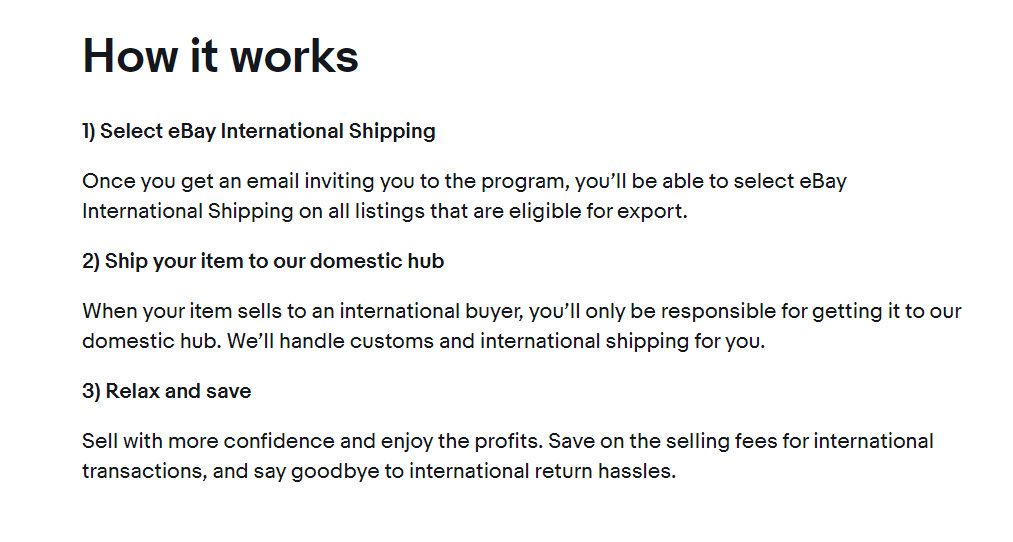Click the words "getting it to our"
The width and height of the screenshot is (1013, 542).
coord(887,311)
